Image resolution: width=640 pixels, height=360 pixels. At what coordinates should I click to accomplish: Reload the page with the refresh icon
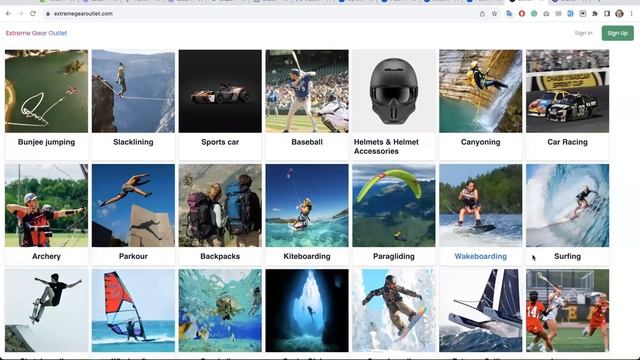point(33,13)
